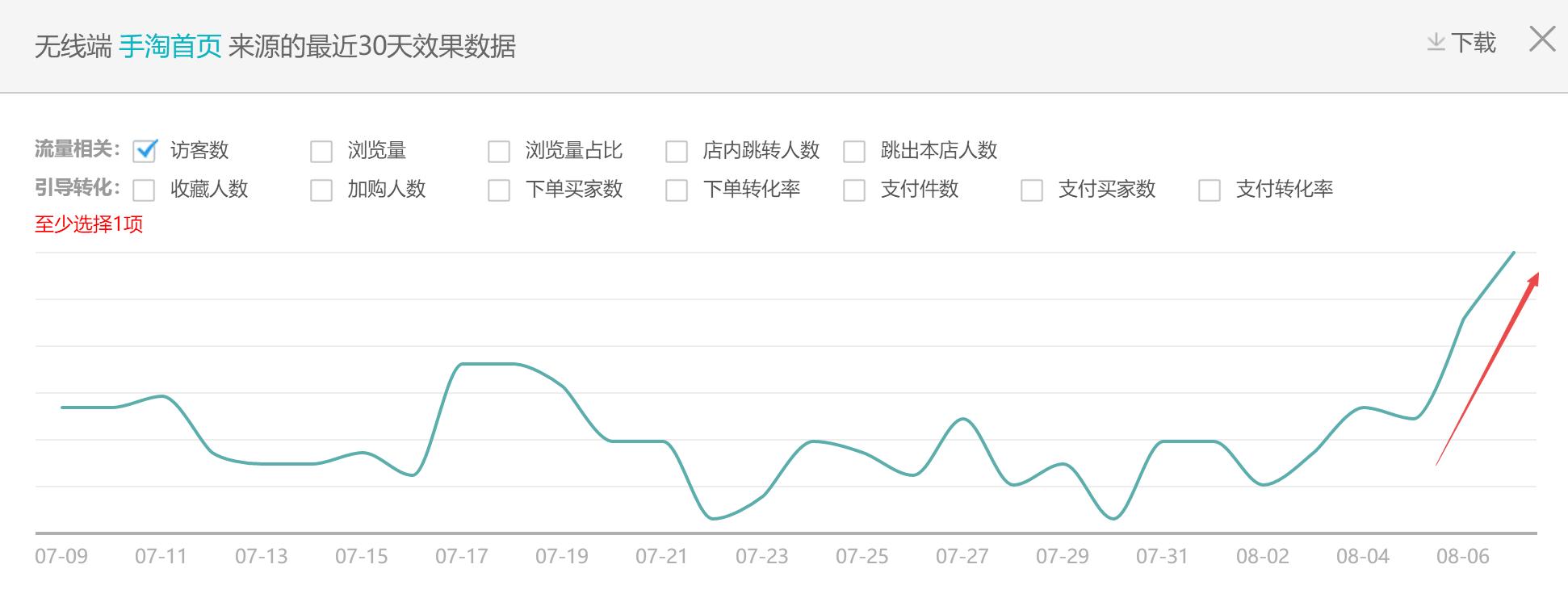Click the 07-09 date axis label
1568x602 pixels.
(x=61, y=556)
